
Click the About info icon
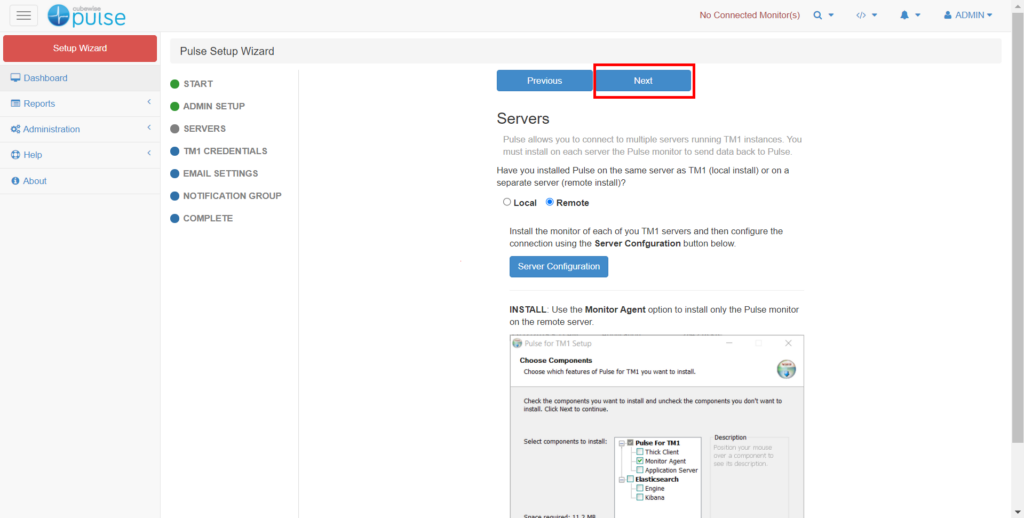(15, 181)
